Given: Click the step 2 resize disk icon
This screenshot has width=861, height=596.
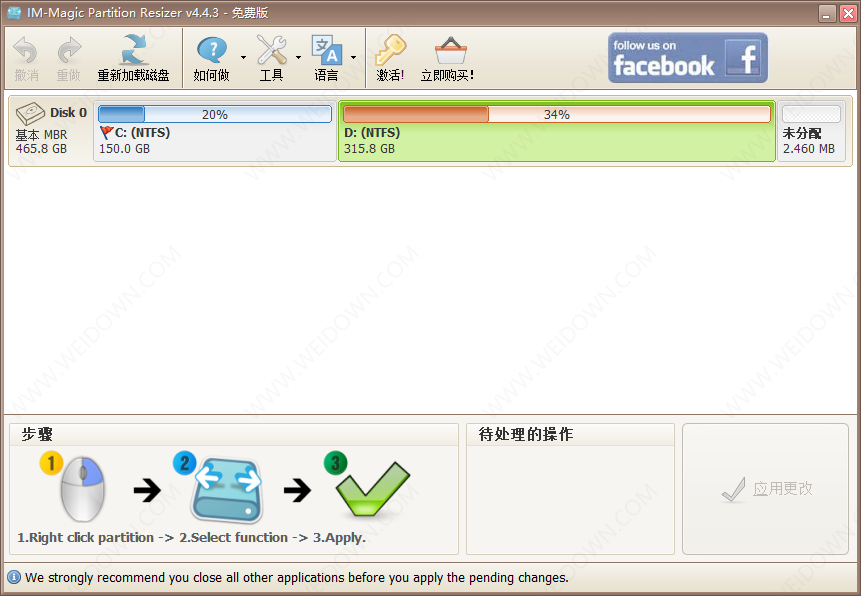Looking at the screenshot, I should pyautogui.click(x=227, y=489).
